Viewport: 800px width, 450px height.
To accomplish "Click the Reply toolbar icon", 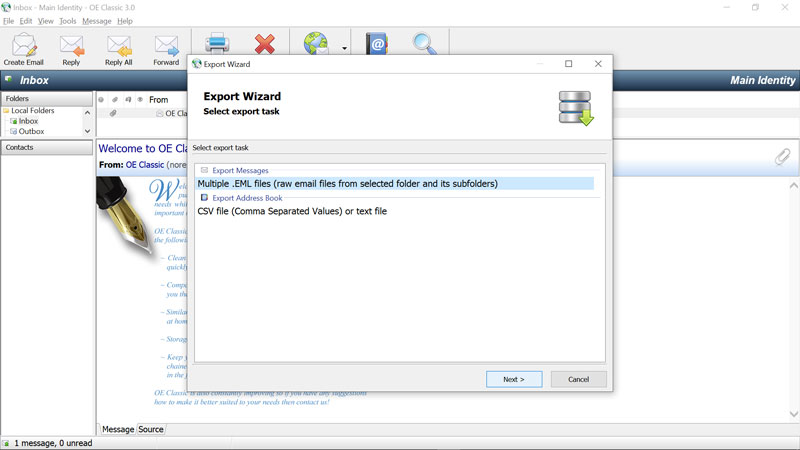I will tap(71, 49).
